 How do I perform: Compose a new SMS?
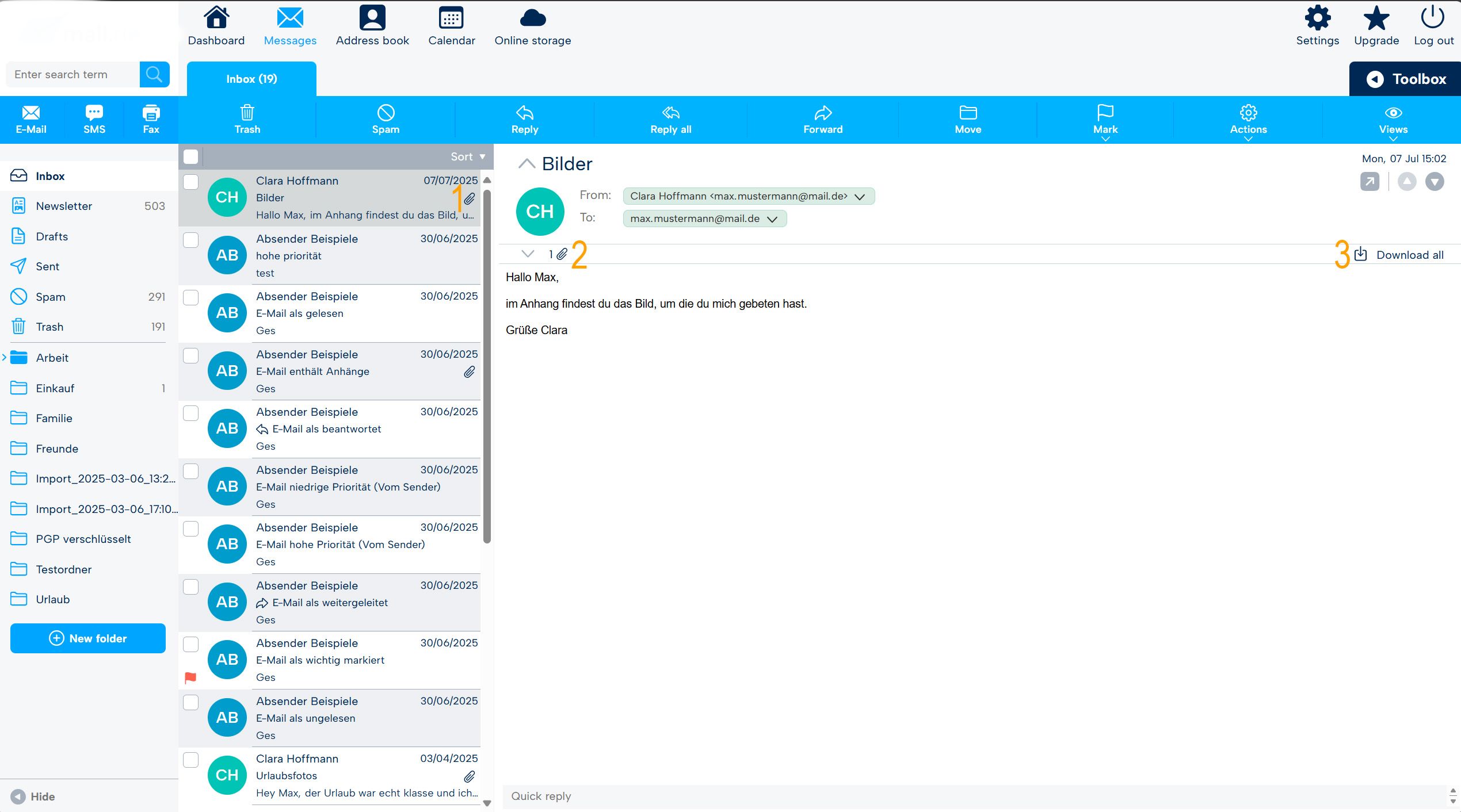click(x=94, y=120)
